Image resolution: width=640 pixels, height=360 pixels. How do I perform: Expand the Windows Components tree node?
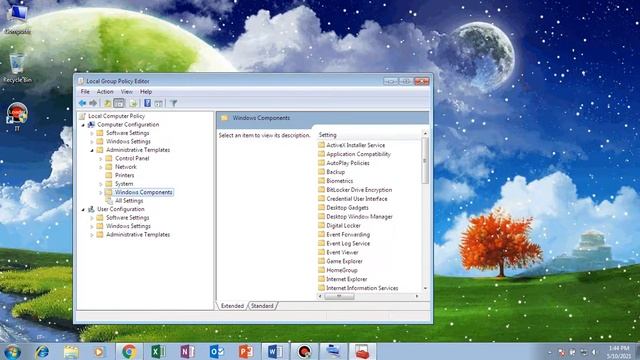pyautogui.click(x=101, y=192)
